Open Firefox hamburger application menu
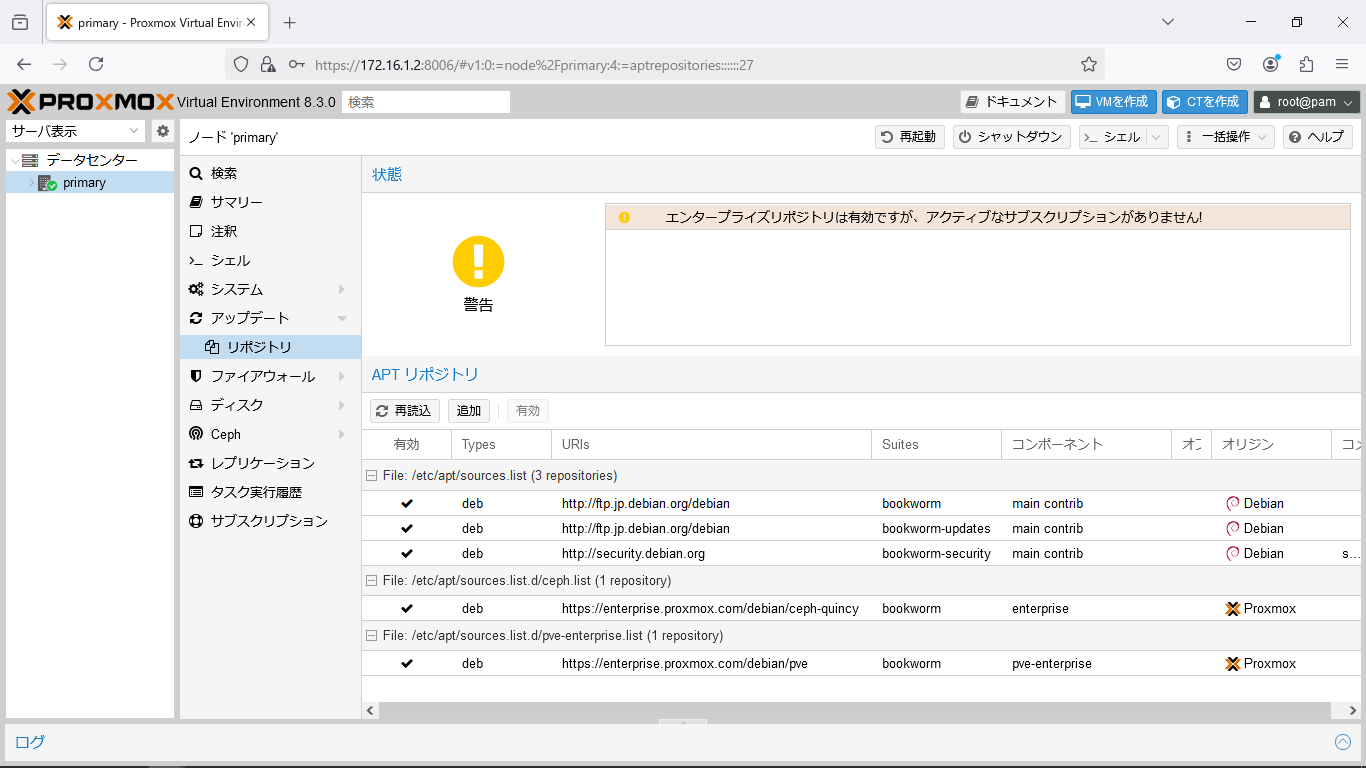Image resolution: width=1366 pixels, height=768 pixels. tap(1342, 64)
